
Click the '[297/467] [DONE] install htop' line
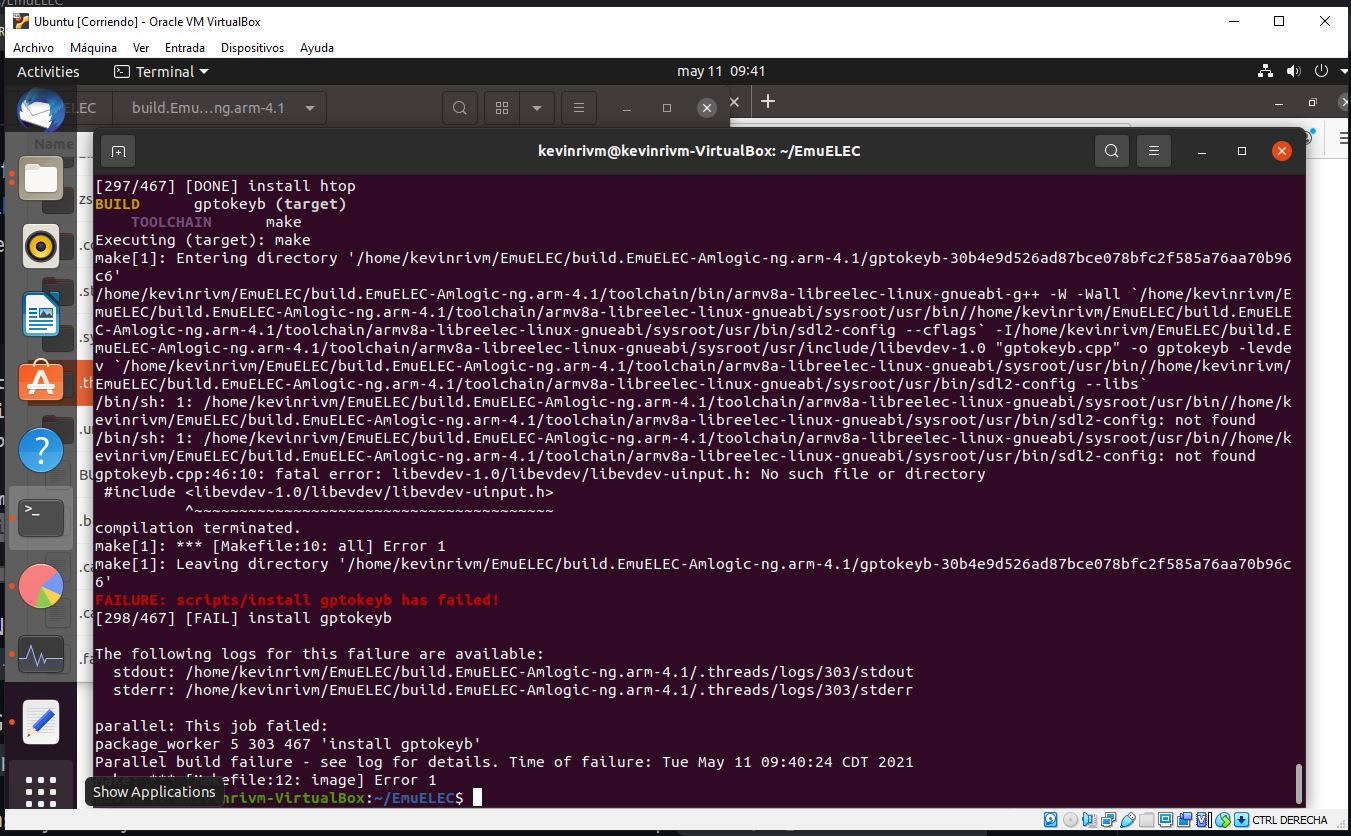point(225,186)
